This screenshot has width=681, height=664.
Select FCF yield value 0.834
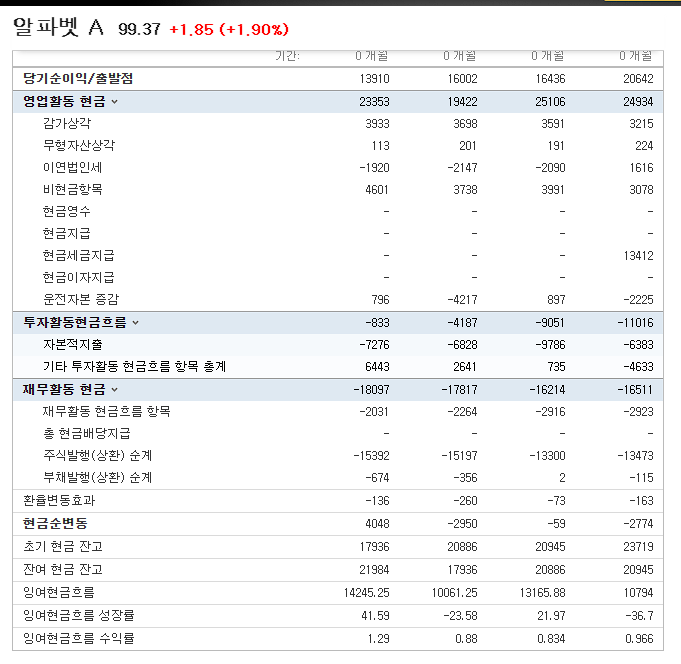pyautogui.click(x=551, y=639)
